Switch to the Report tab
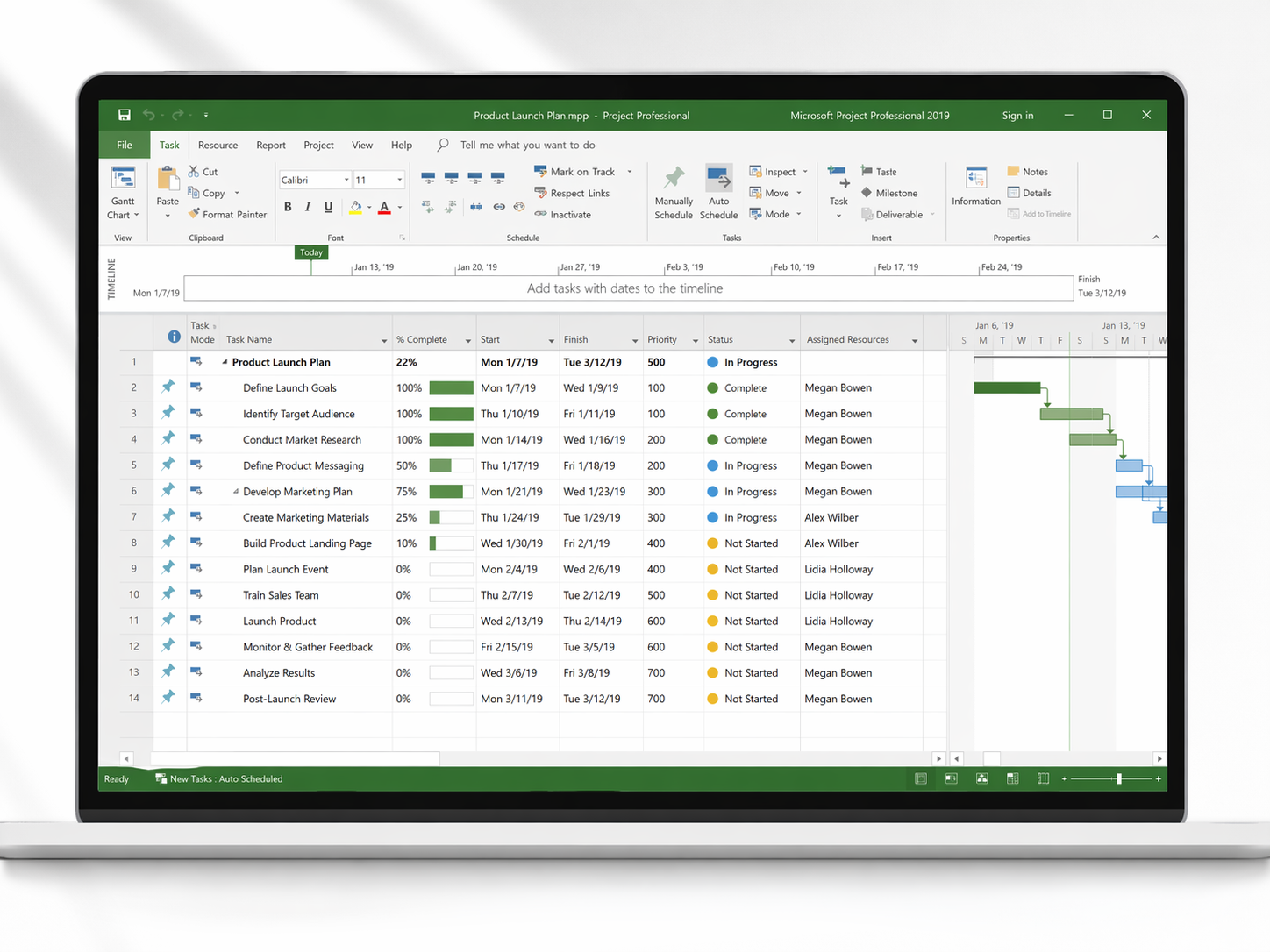1270x952 pixels. [x=271, y=145]
